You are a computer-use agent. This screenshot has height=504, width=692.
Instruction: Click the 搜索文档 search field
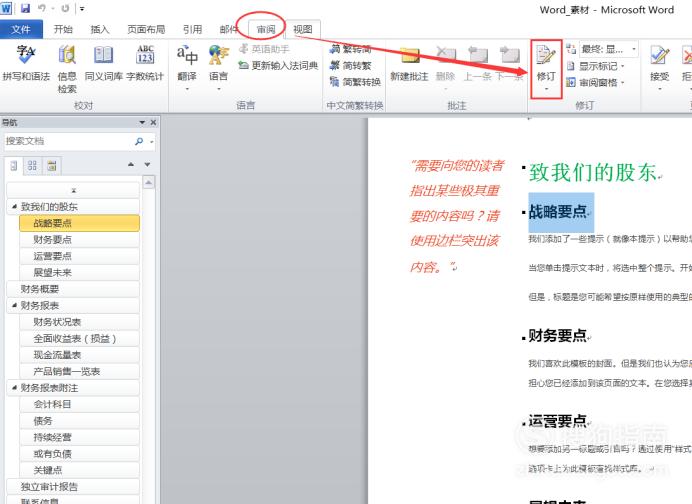[x=67, y=141]
